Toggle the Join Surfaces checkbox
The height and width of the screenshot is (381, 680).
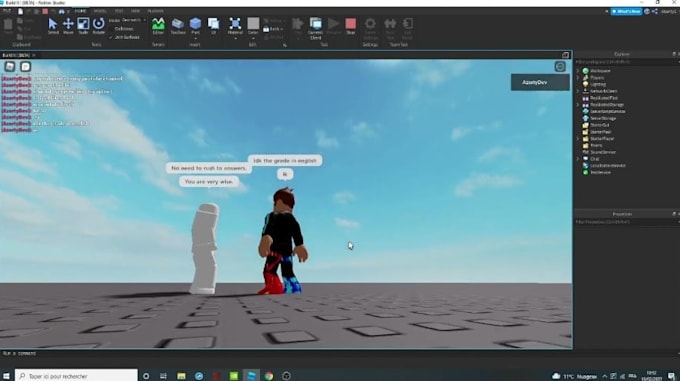(124, 37)
